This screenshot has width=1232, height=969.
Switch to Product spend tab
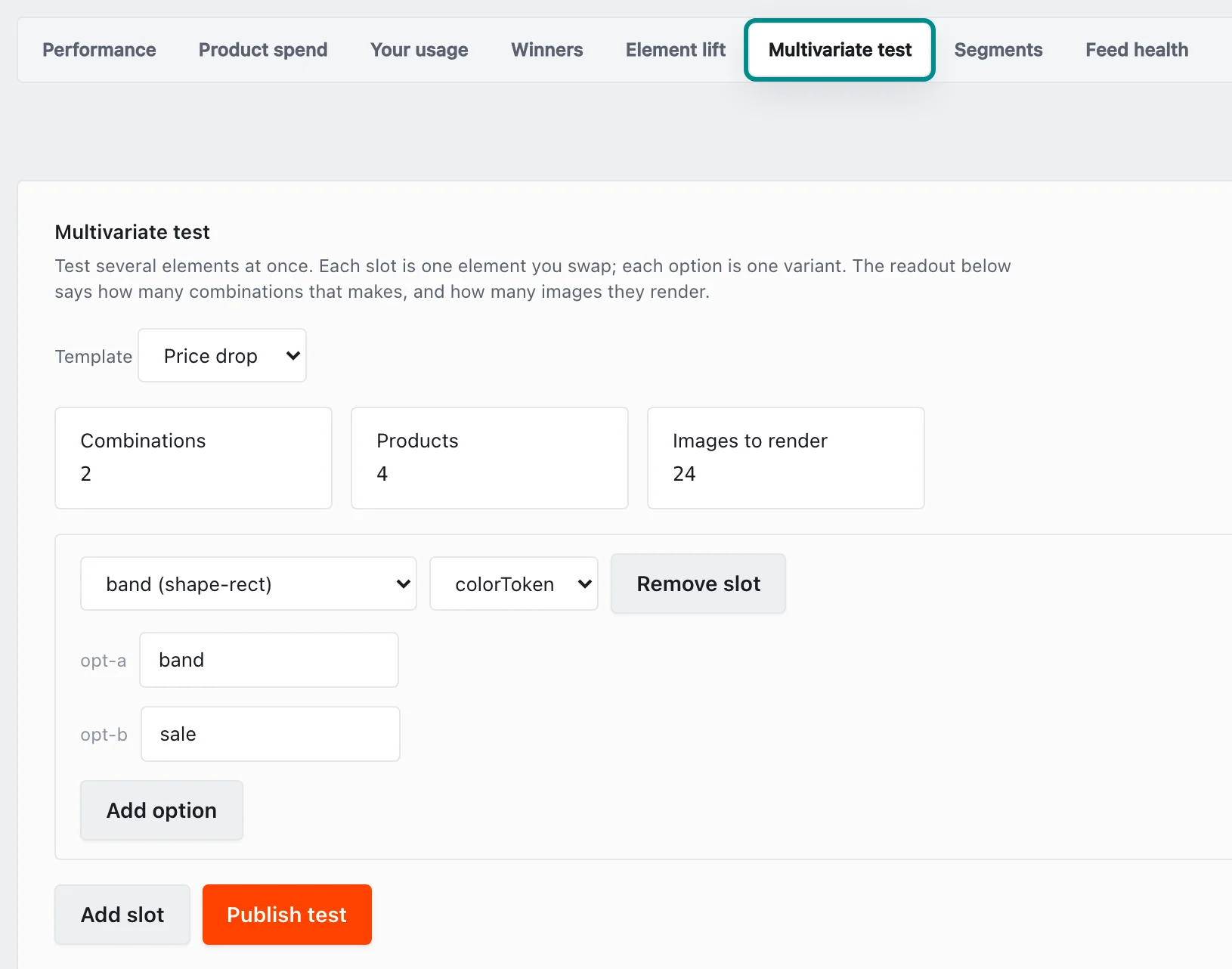click(x=263, y=50)
